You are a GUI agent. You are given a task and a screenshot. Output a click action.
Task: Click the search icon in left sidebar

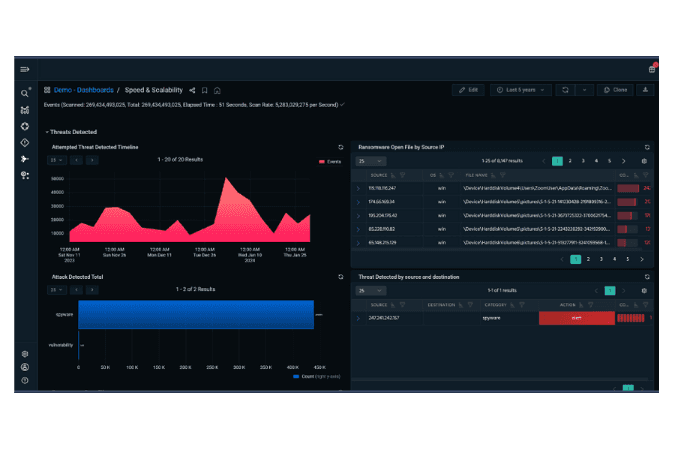coord(25,93)
